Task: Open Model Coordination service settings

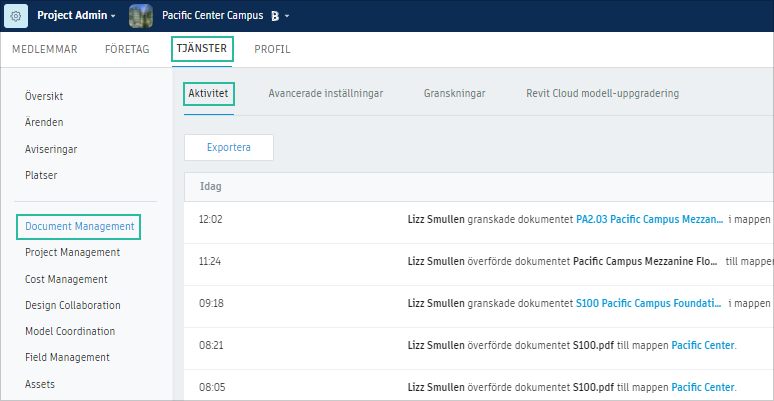Action: click(x=70, y=331)
